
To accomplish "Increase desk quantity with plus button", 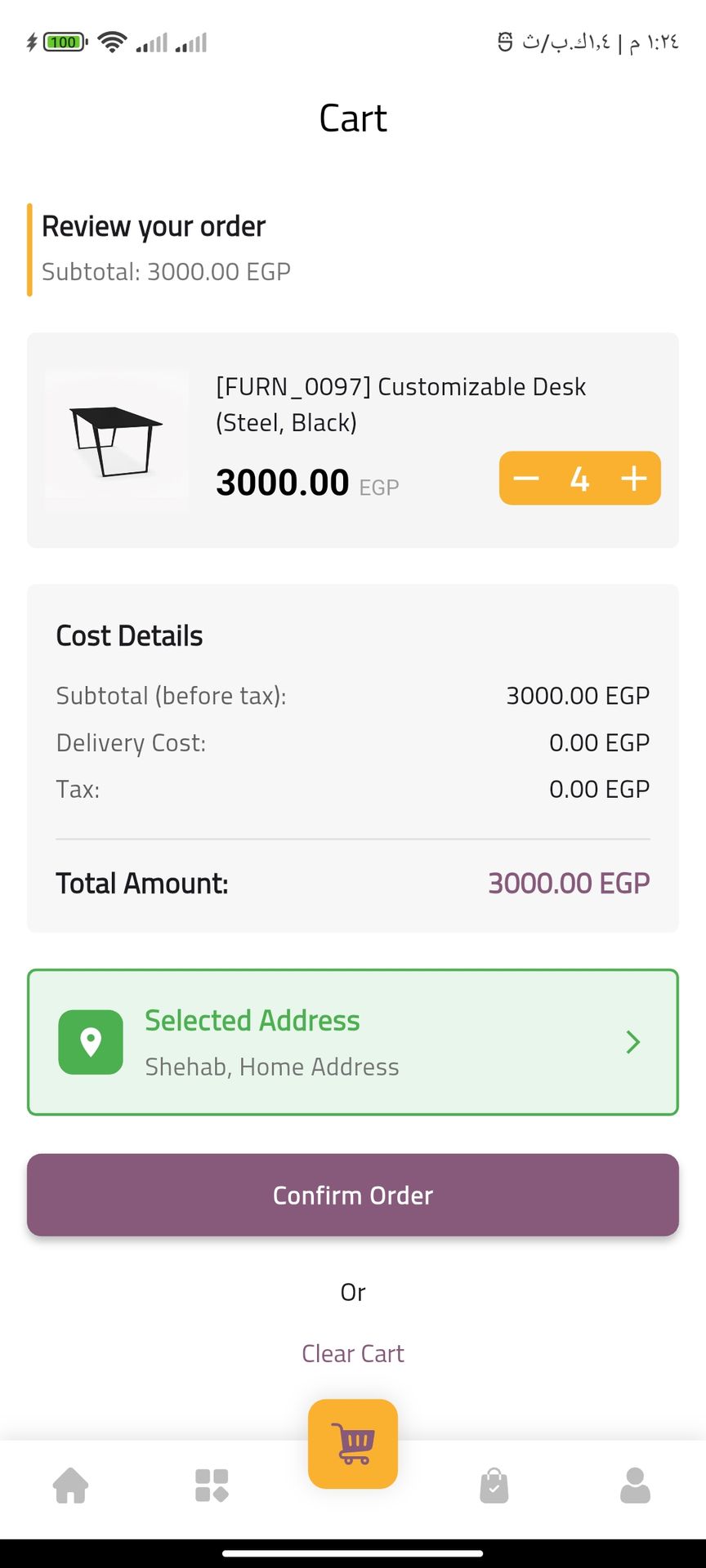I will click(x=634, y=479).
